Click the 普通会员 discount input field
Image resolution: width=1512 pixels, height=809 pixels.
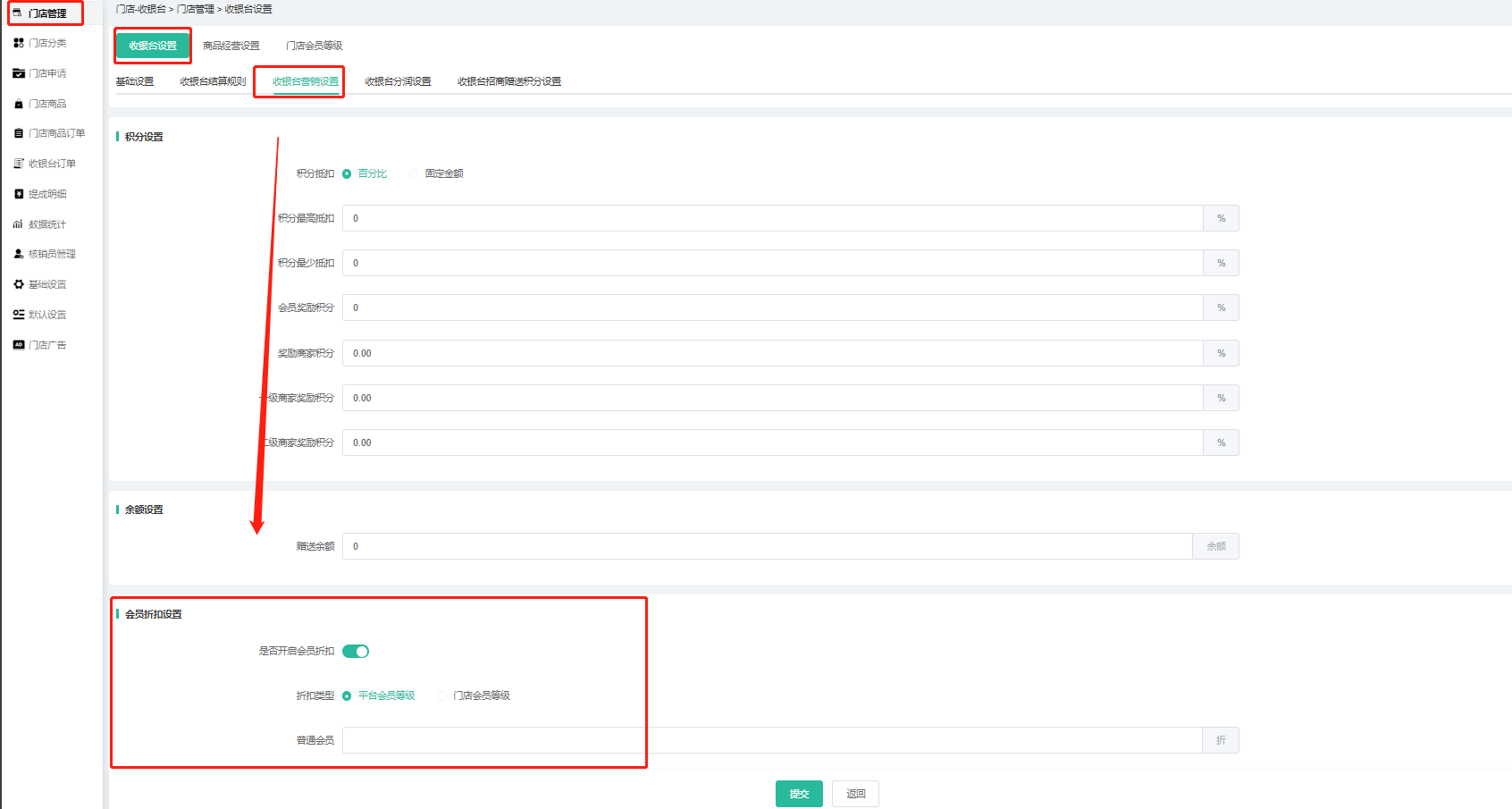[x=772, y=740]
